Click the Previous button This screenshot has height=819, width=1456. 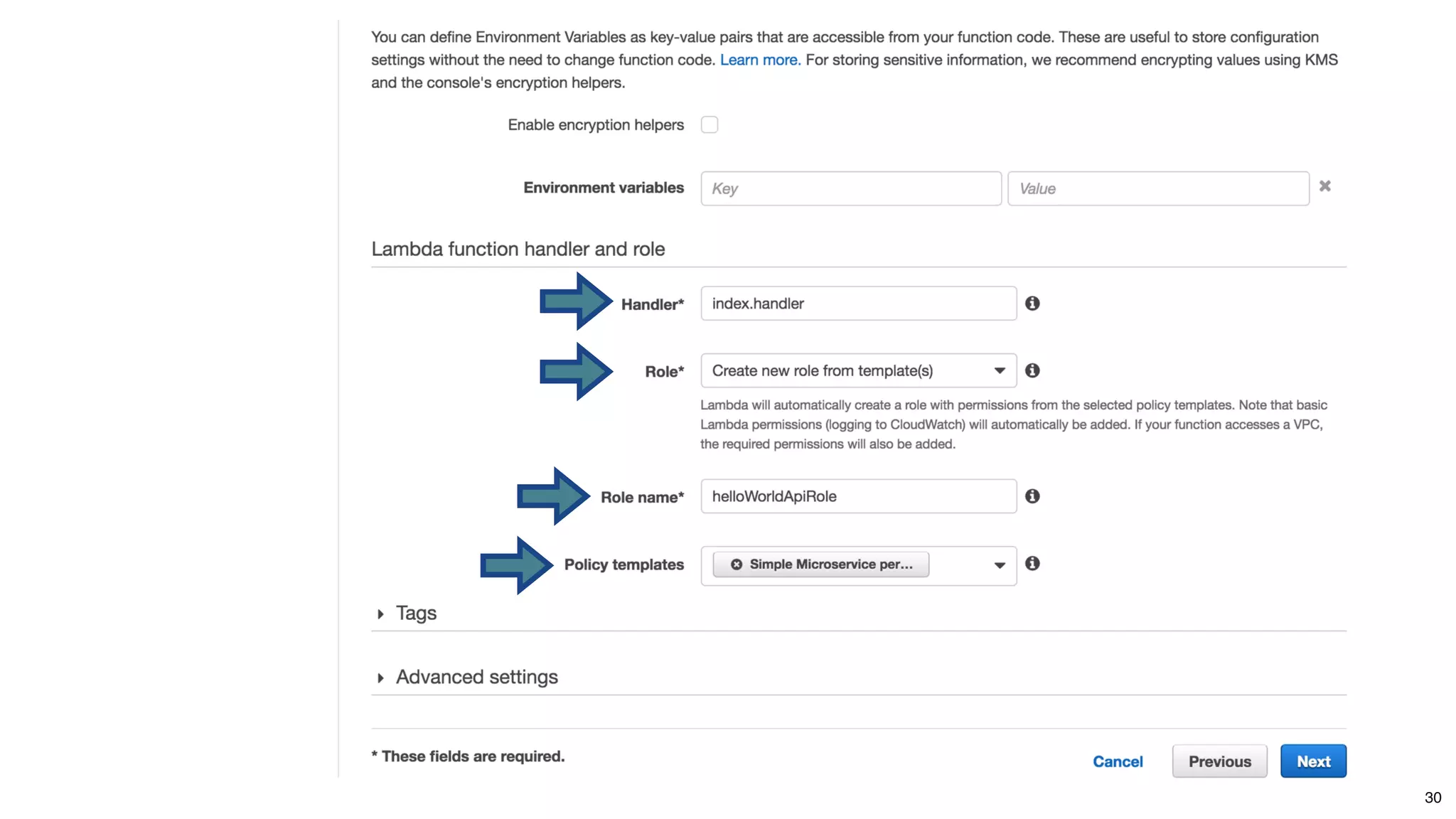click(1219, 761)
